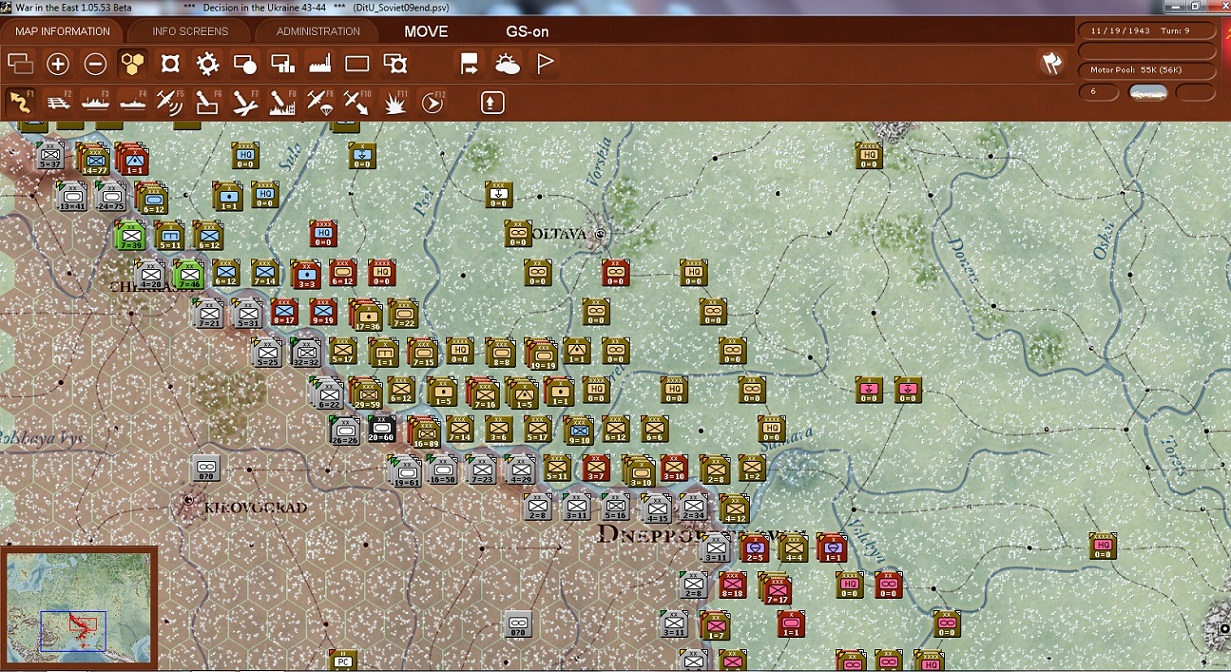
Task: Select the gray unit labeled 24=75
Action: tap(111, 196)
